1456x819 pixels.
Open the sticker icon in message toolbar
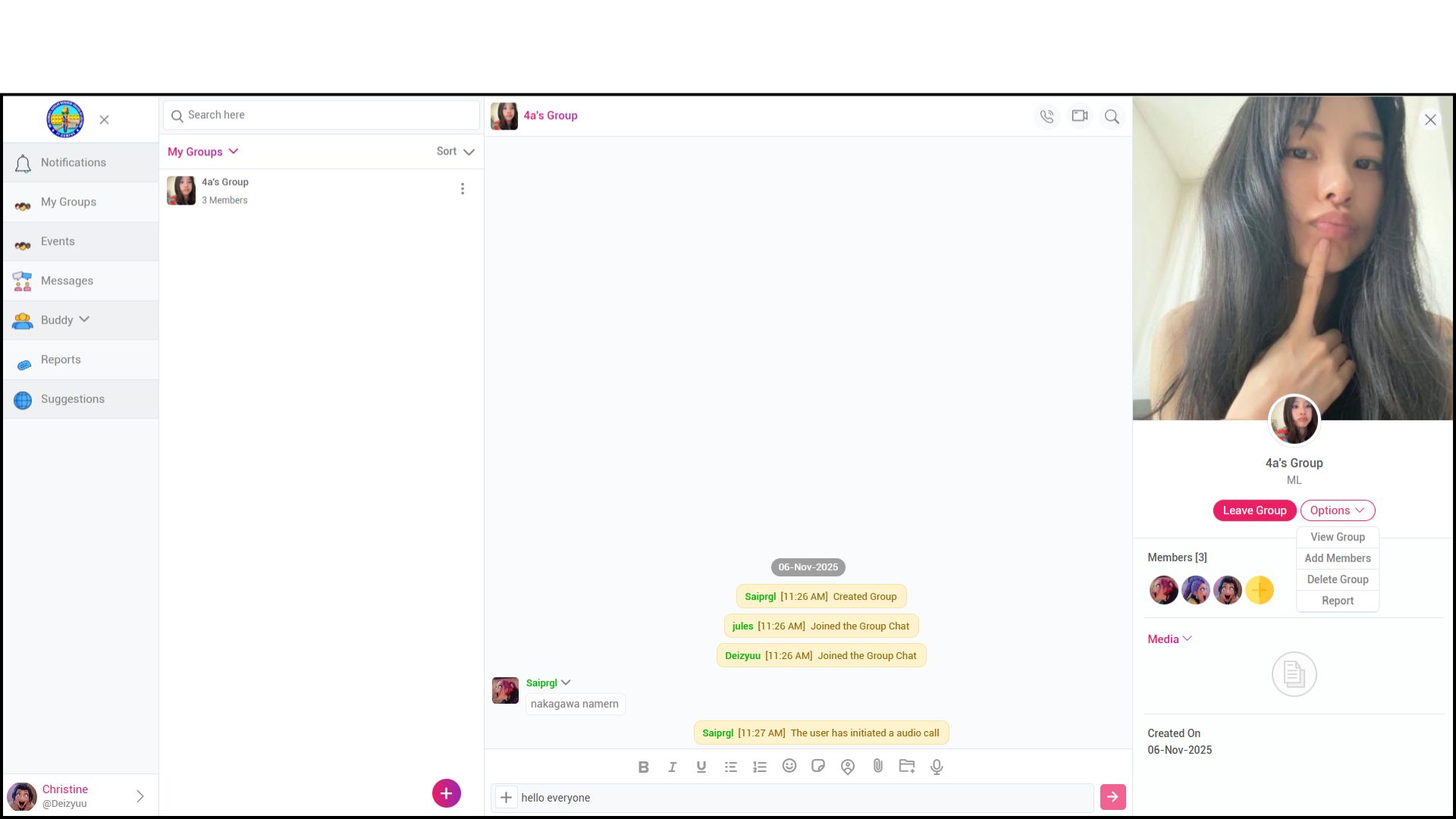pyautogui.click(x=818, y=766)
